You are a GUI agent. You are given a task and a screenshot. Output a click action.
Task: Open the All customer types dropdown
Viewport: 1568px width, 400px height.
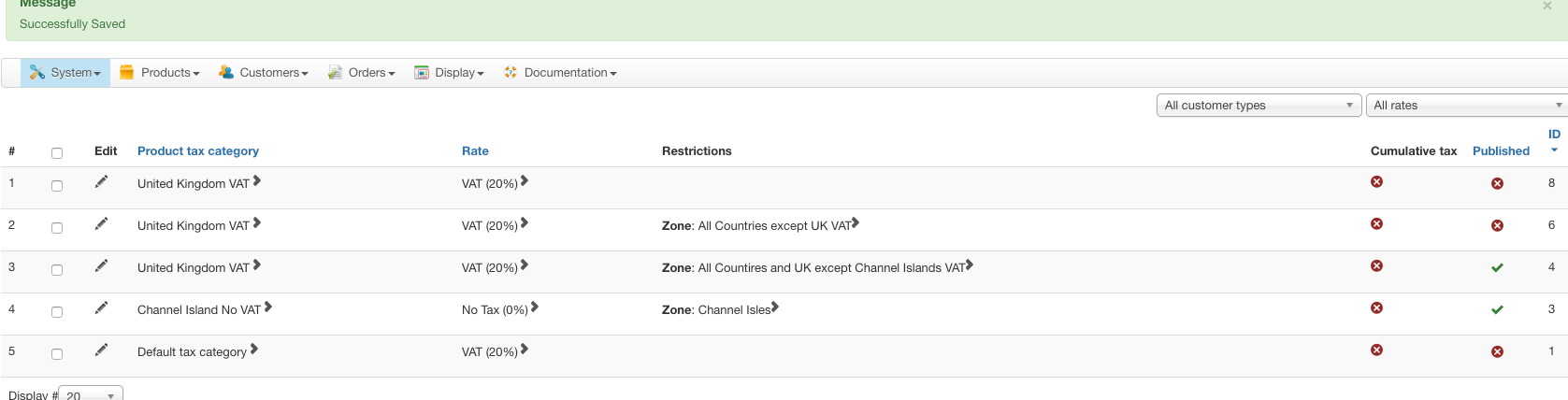(1259, 106)
